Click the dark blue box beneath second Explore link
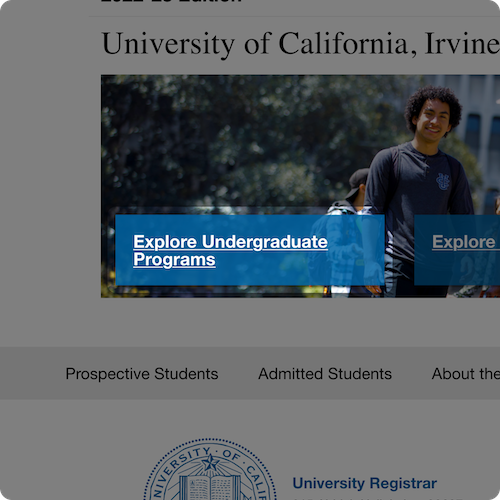The width and height of the screenshot is (500, 500). [x=457, y=268]
